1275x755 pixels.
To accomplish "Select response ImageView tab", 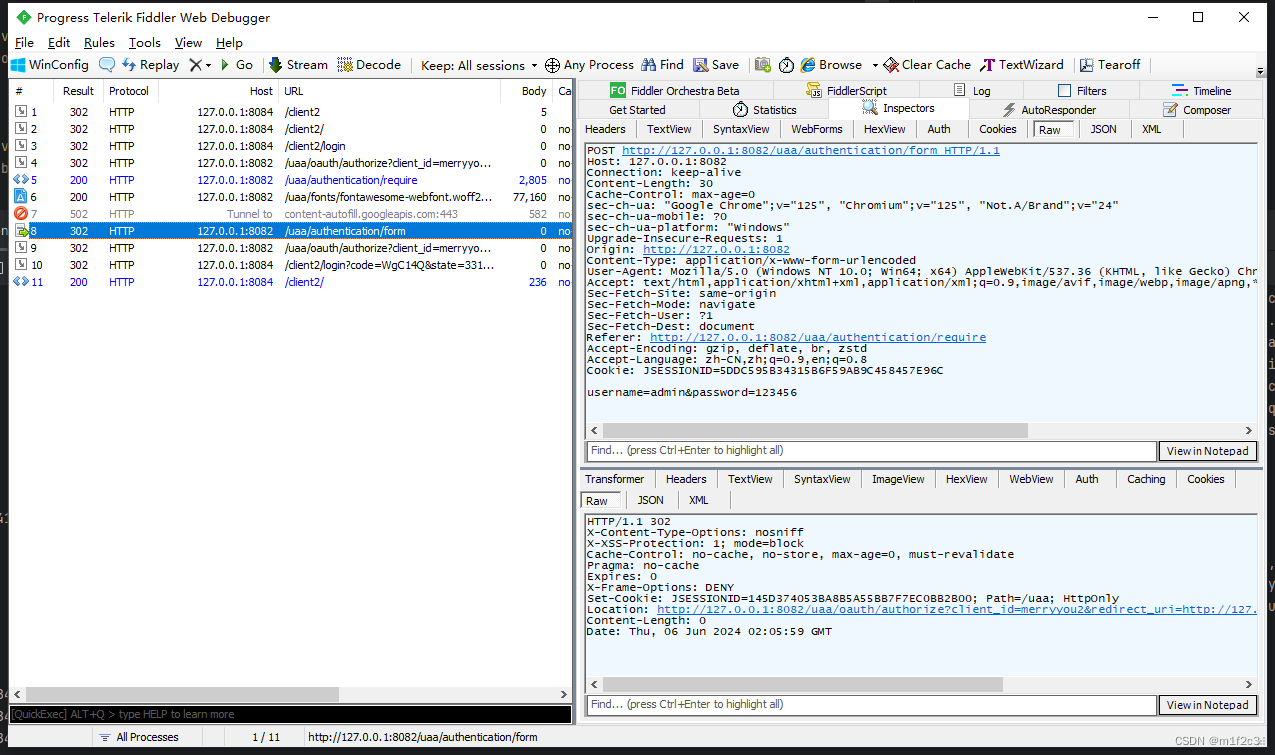I will click(898, 479).
